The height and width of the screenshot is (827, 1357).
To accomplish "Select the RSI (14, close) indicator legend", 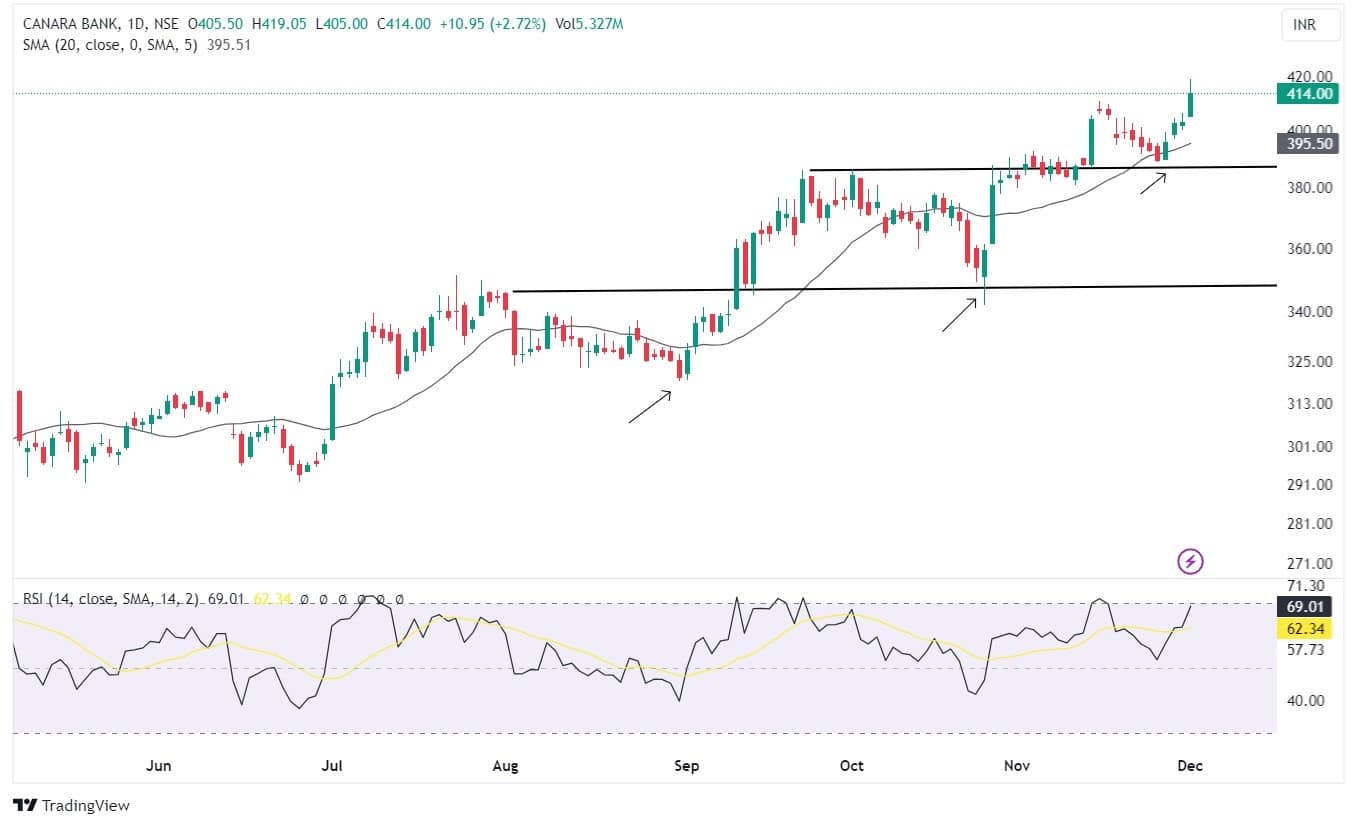I will click(110, 599).
